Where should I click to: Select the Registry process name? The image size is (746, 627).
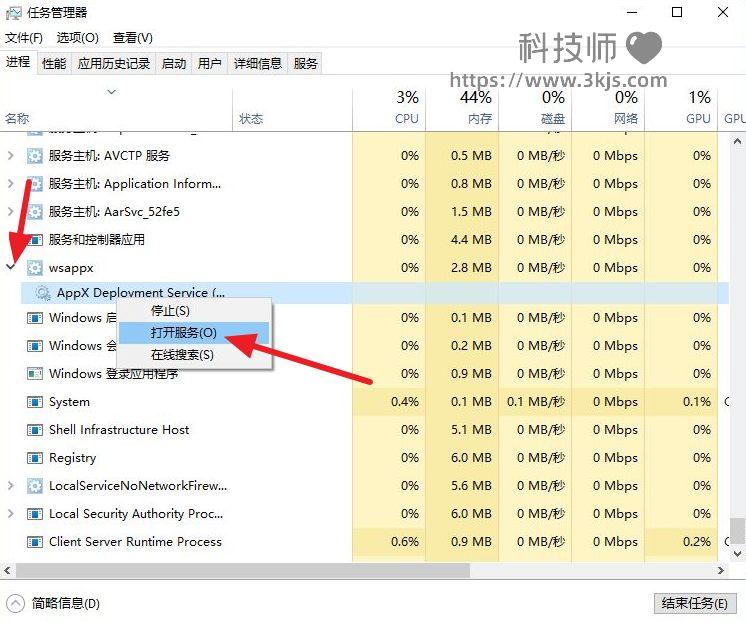(x=73, y=459)
